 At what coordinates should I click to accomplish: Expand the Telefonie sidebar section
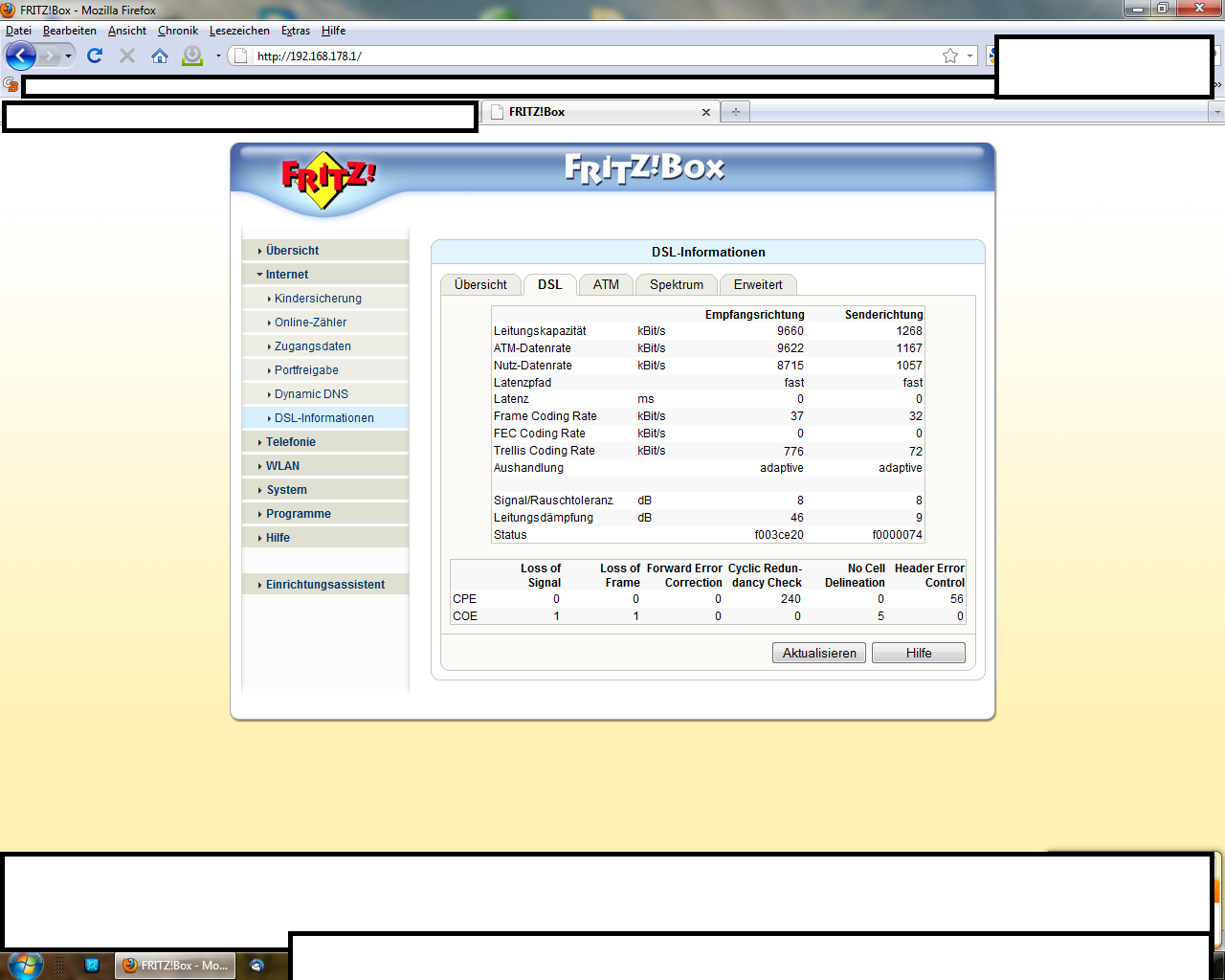pos(325,442)
